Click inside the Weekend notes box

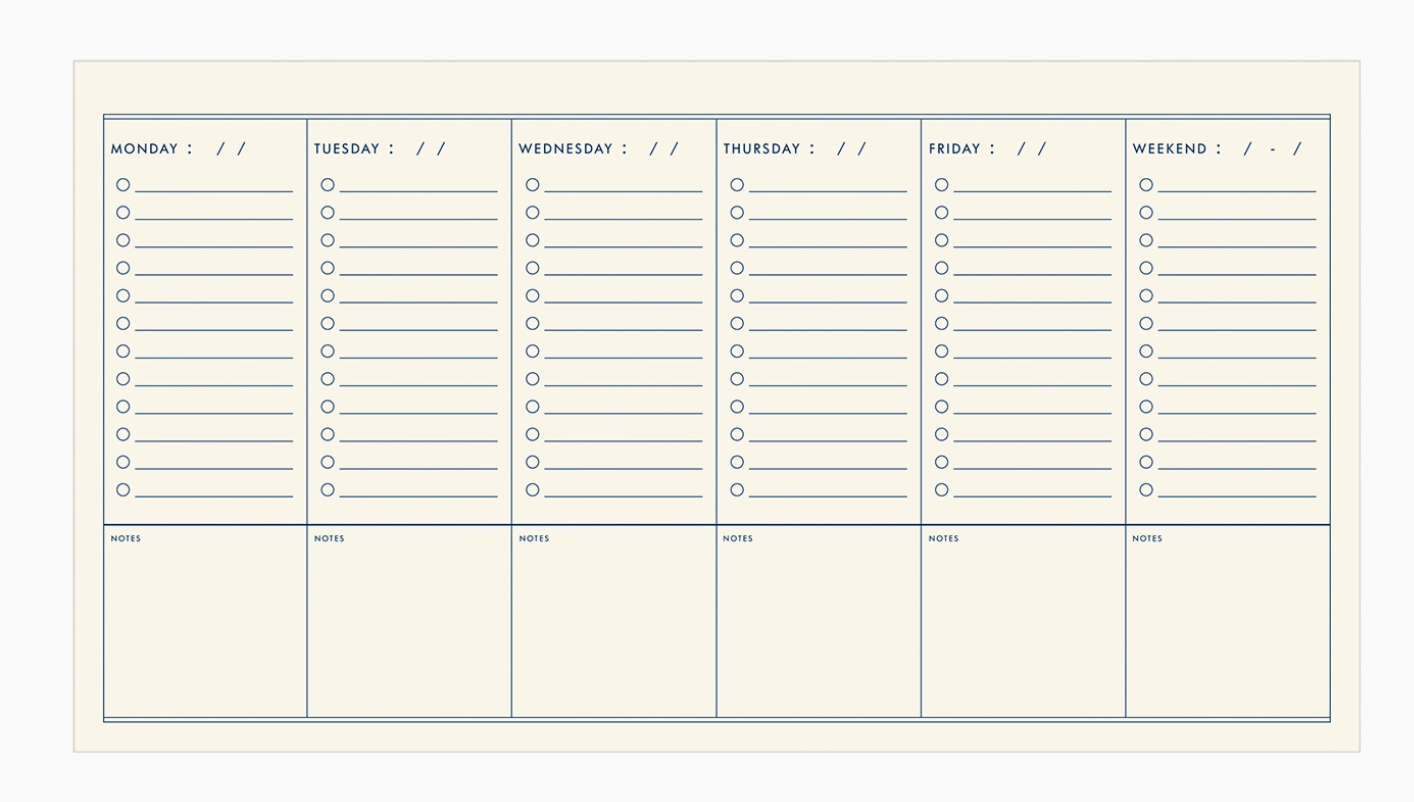point(1227,625)
